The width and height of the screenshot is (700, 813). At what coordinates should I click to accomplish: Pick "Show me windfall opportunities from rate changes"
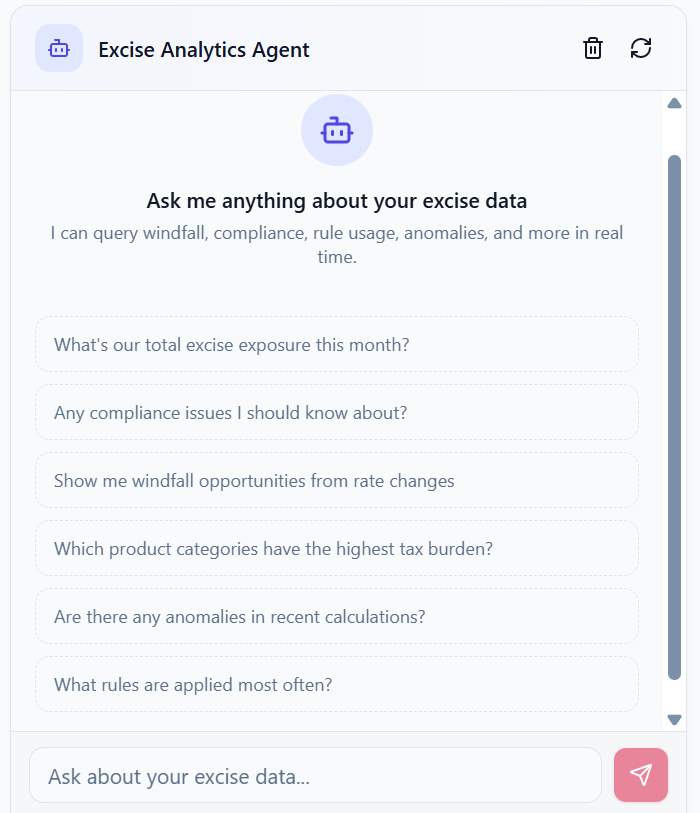[x=337, y=481]
